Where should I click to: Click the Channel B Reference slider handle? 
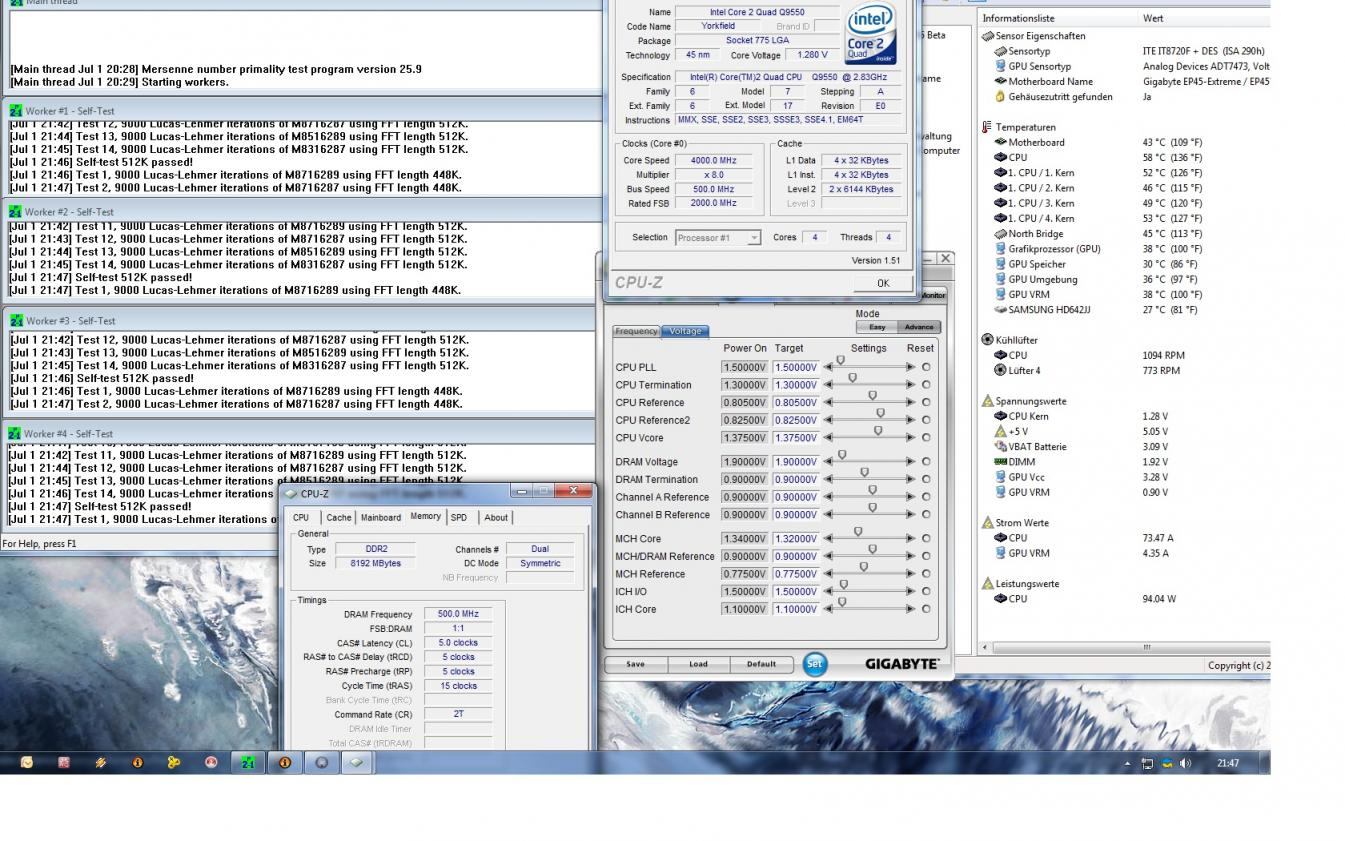(872, 509)
